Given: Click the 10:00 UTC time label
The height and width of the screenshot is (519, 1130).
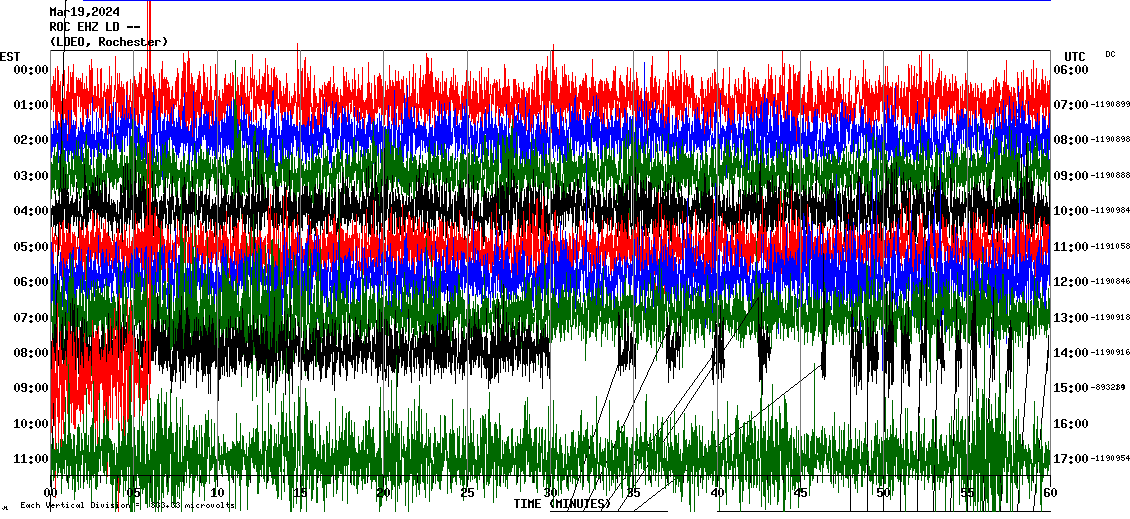Looking at the screenshot, I should point(1071,211).
